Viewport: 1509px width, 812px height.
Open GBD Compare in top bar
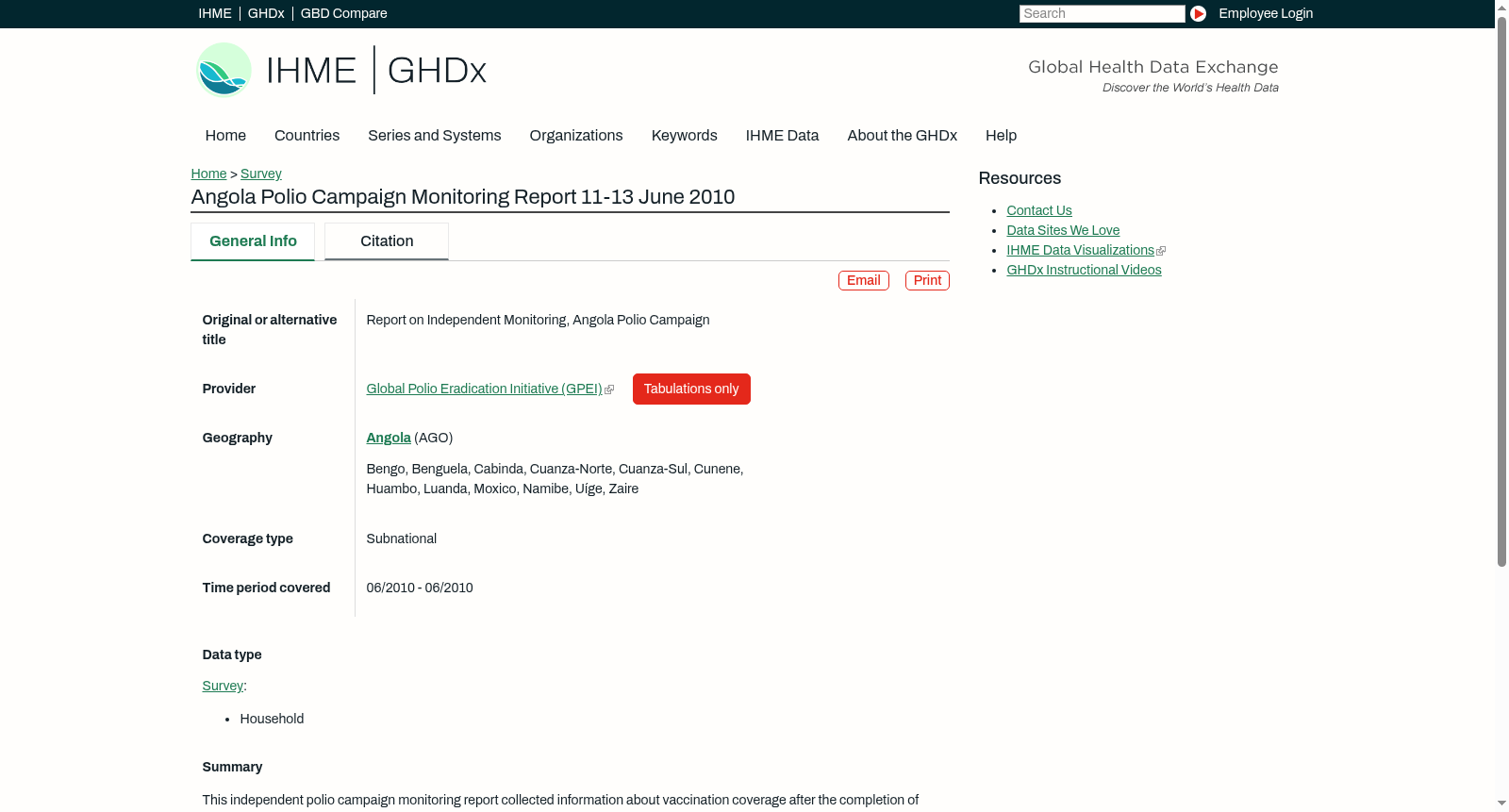click(344, 13)
